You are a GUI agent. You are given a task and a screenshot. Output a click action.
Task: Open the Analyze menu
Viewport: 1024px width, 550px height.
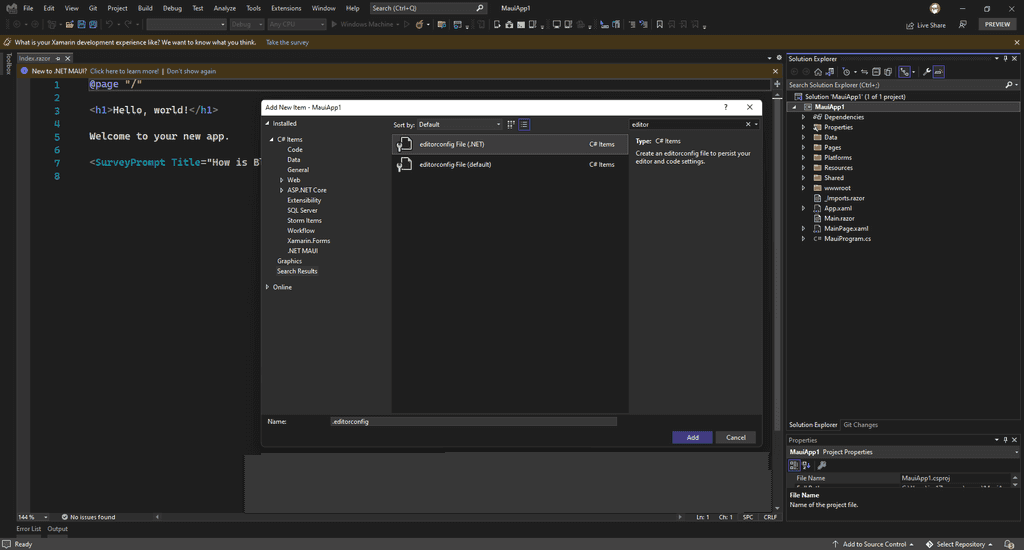pyautogui.click(x=225, y=8)
